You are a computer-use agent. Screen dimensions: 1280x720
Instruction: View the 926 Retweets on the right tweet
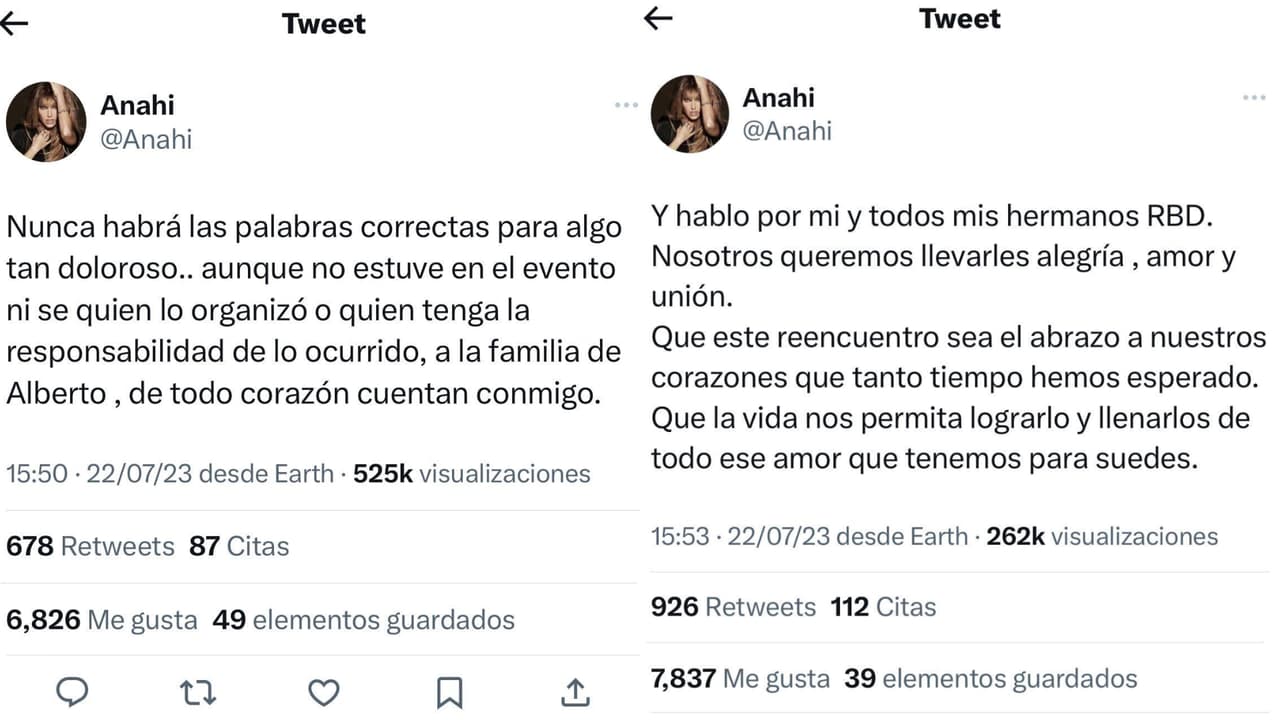[x=735, y=607]
